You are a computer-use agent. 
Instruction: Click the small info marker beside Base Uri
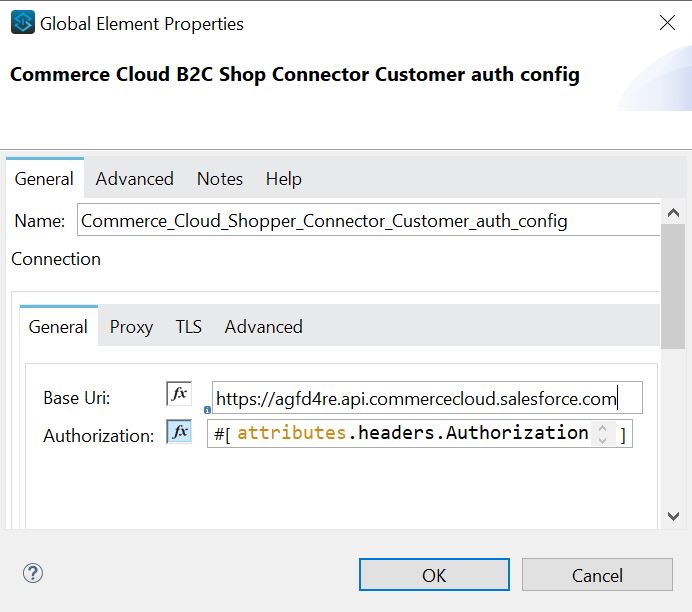pyautogui.click(x=207, y=409)
